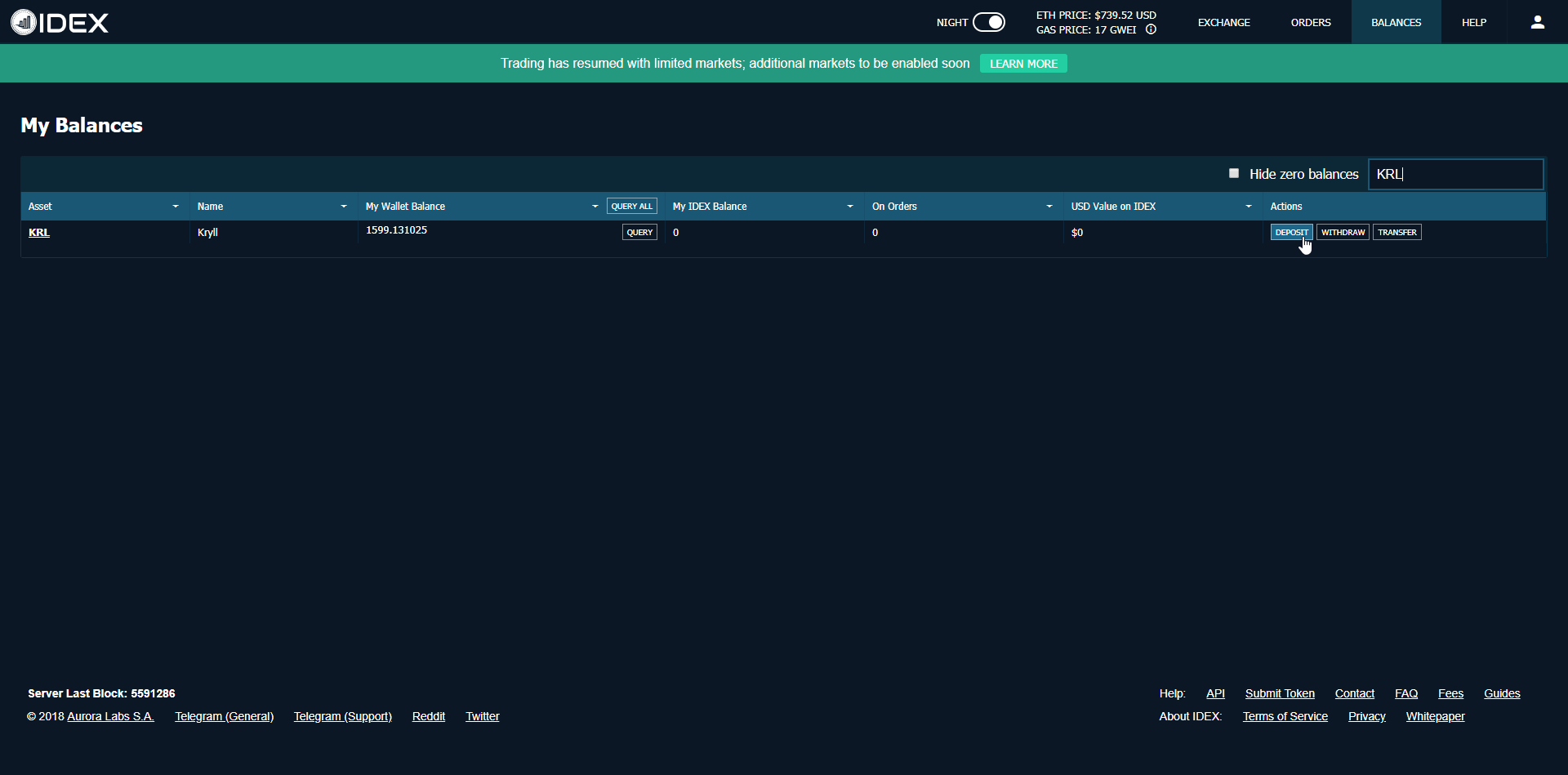This screenshot has width=1568, height=775.
Task: Open the Orders menu item
Action: pyautogui.click(x=1311, y=22)
